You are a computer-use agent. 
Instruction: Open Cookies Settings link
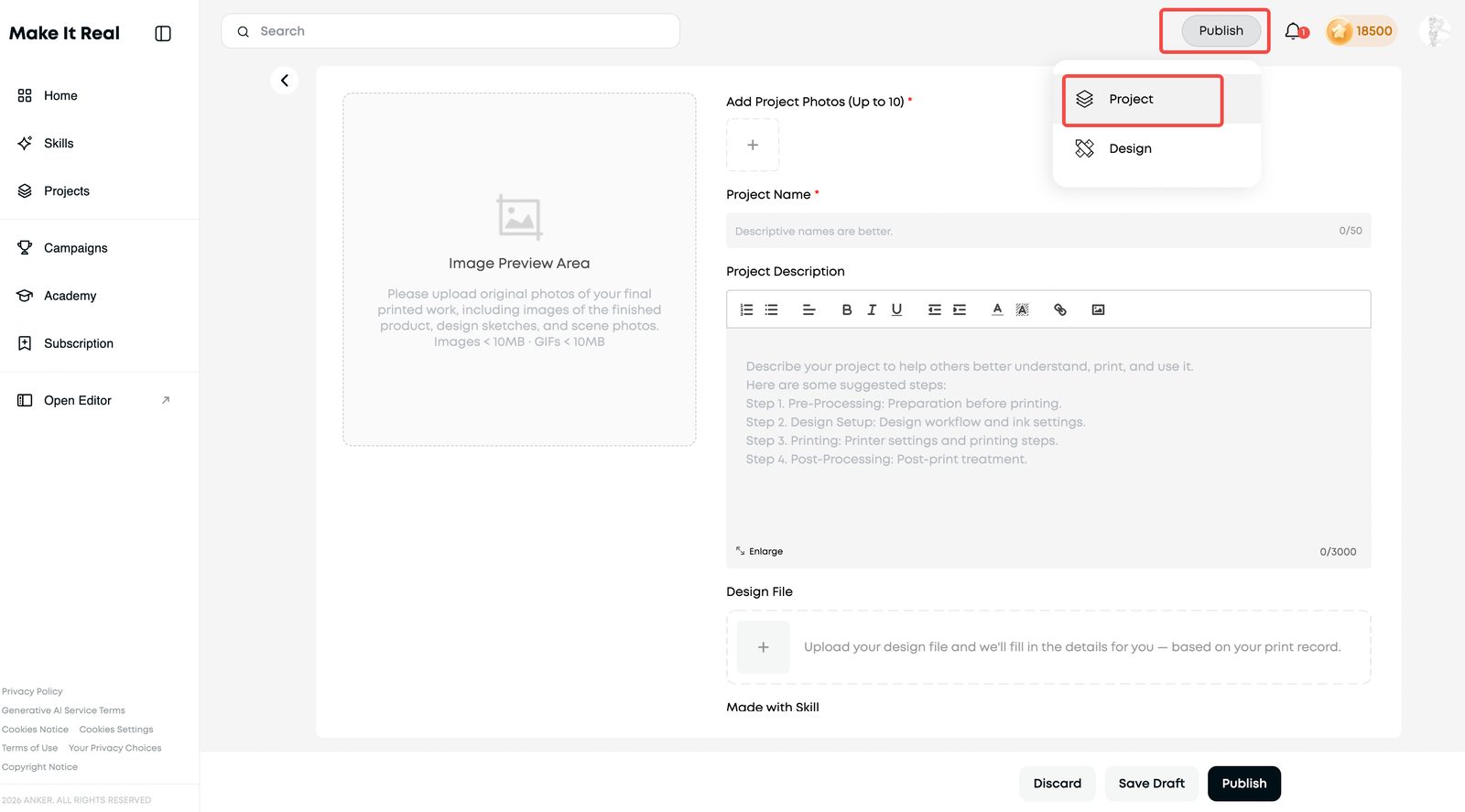tap(116, 730)
